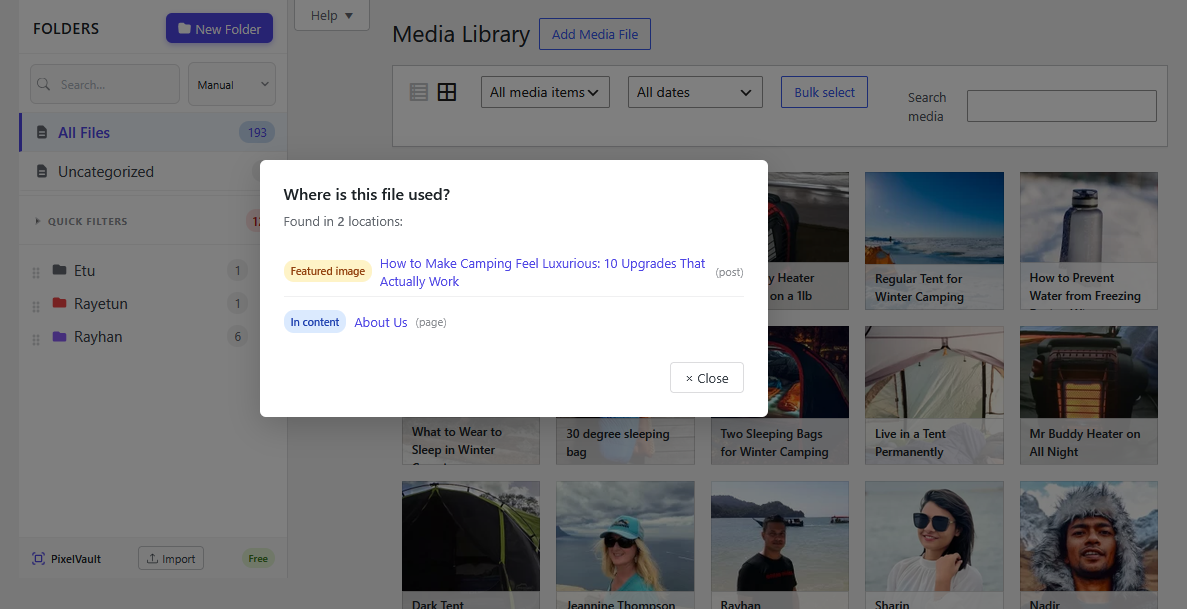Screen dimensions: 1187x609
Task: Open the Manual sort dropdown
Action: pos(232,84)
